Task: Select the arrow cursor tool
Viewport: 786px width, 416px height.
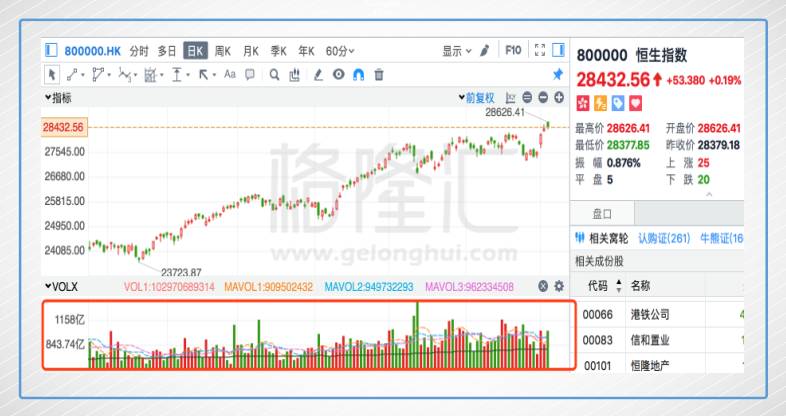Action: [52, 75]
